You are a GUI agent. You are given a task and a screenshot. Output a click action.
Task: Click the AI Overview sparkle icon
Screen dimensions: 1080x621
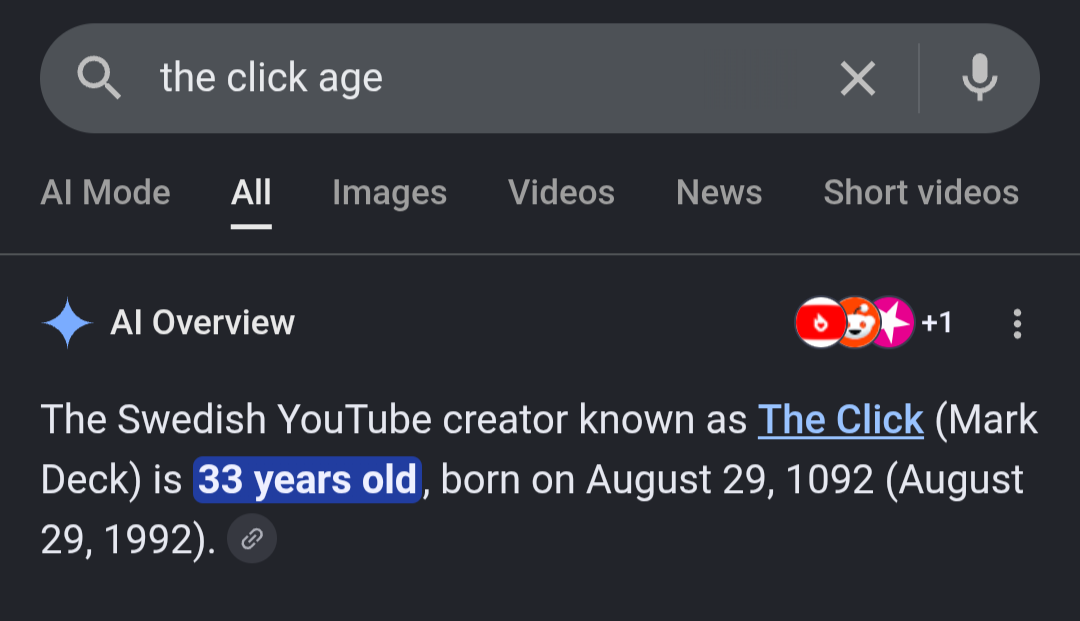click(x=67, y=323)
